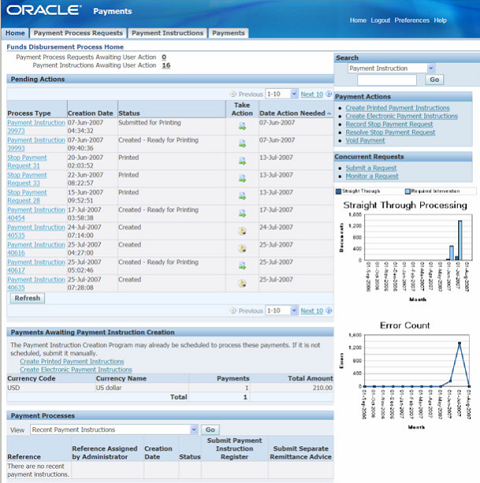Open the Payments tab
Image resolution: width=480 pixels, height=483 pixels.
point(228,33)
